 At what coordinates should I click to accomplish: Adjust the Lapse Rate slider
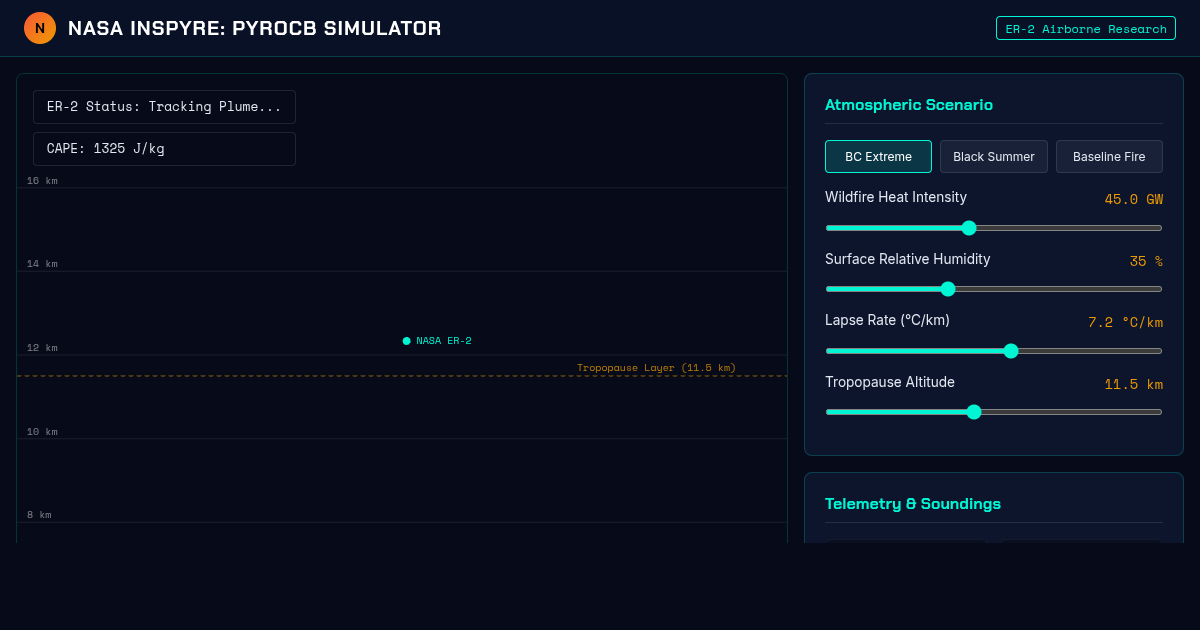pos(994,351)
